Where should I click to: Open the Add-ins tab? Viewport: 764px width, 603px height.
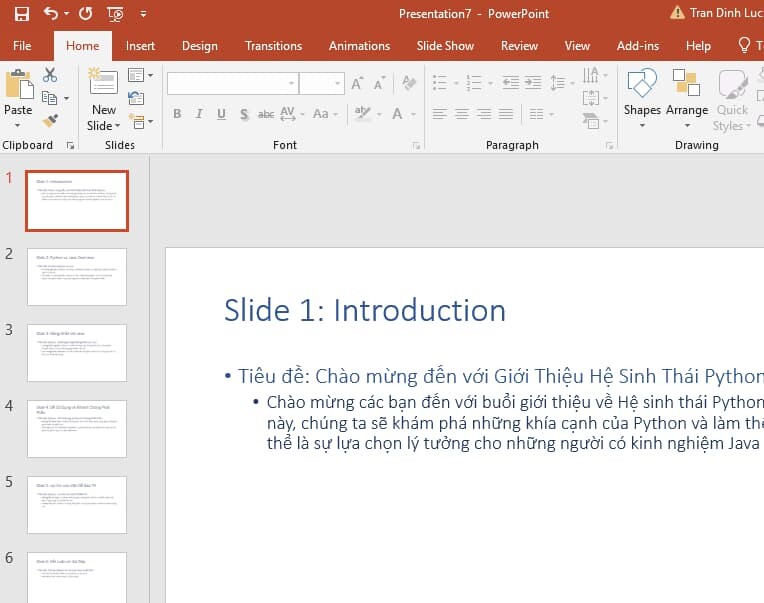coord(637,46)
